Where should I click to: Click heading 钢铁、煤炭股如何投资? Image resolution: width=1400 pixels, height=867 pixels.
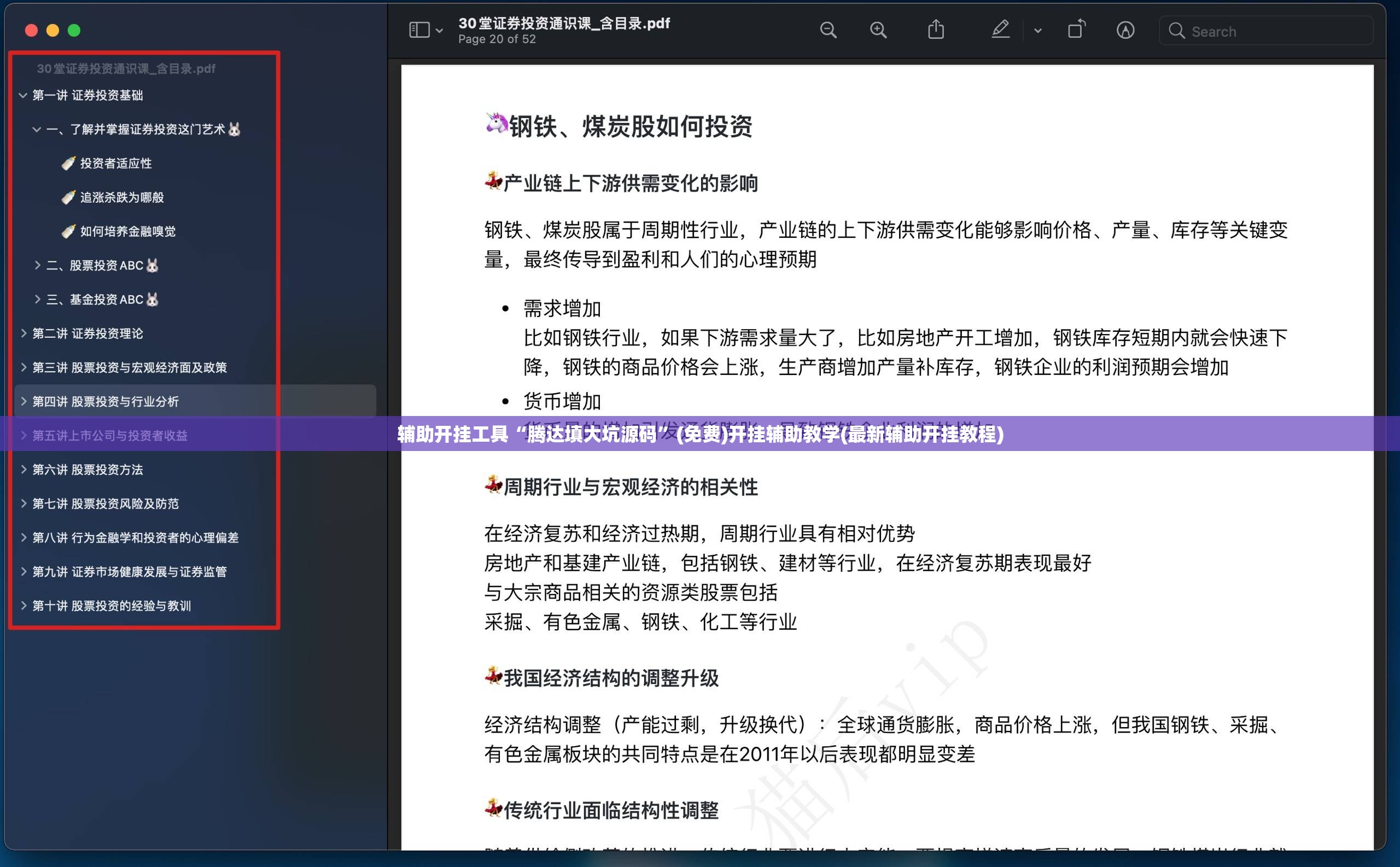click(631, 126)
